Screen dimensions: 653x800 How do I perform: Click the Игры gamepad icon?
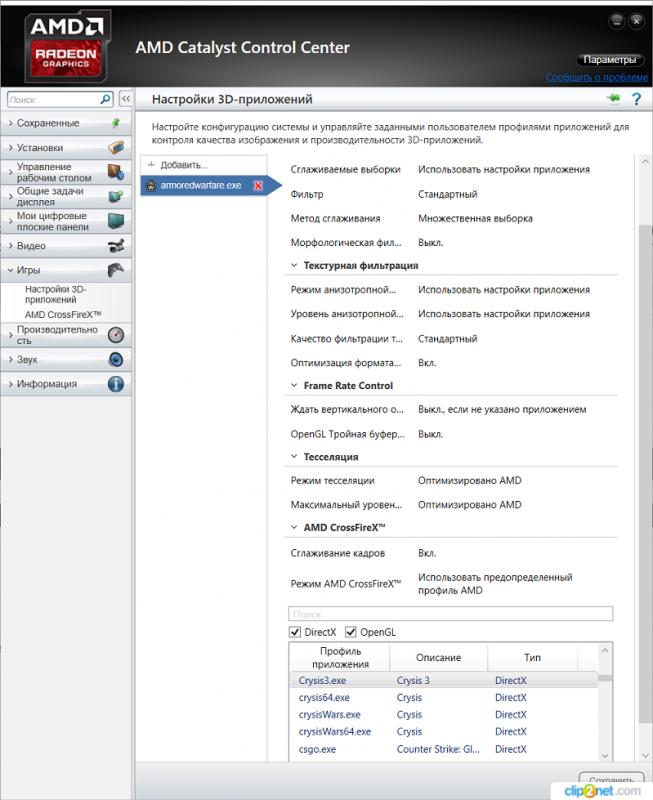pos(116,270)
